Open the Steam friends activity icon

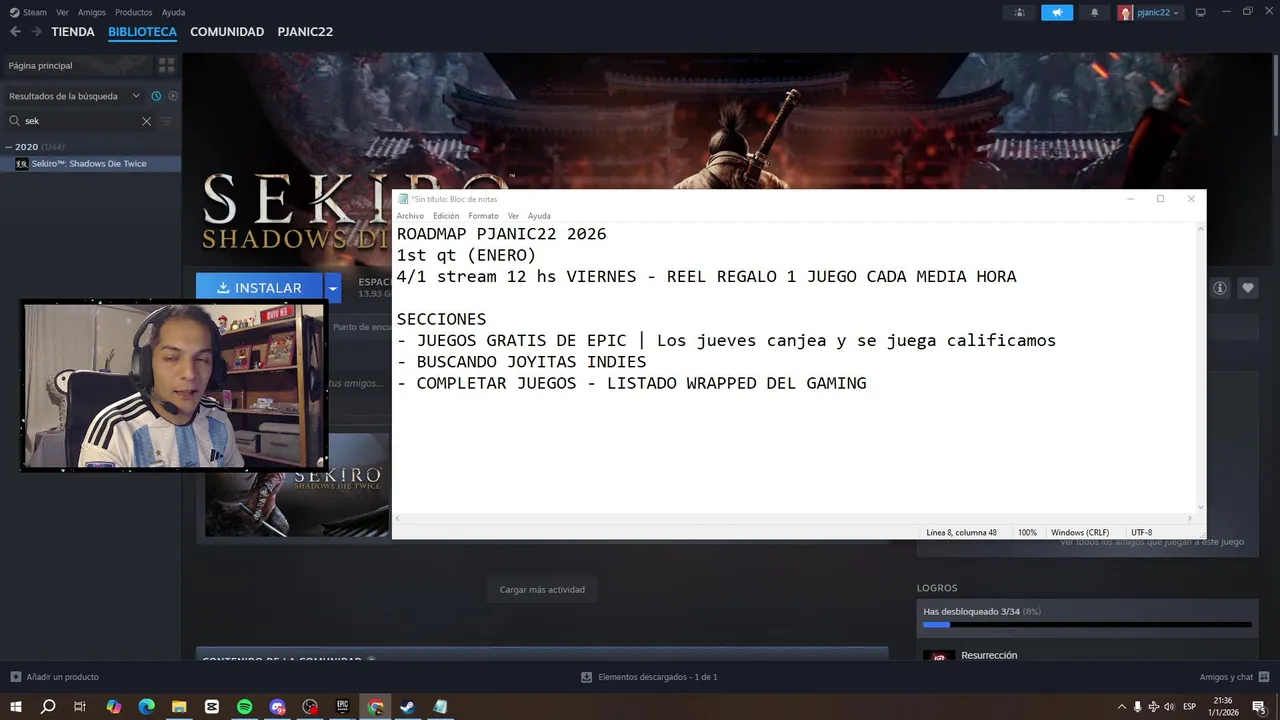1019,12
